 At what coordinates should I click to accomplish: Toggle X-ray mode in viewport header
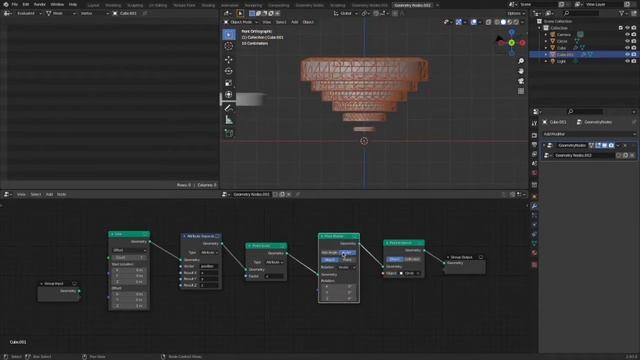489,22
